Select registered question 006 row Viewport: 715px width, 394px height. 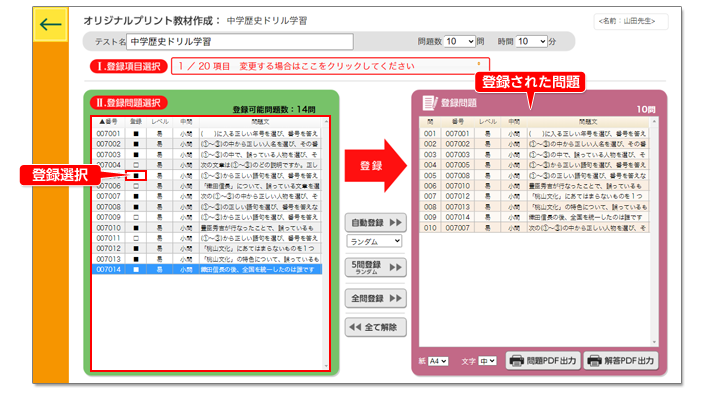pos(534,186)
